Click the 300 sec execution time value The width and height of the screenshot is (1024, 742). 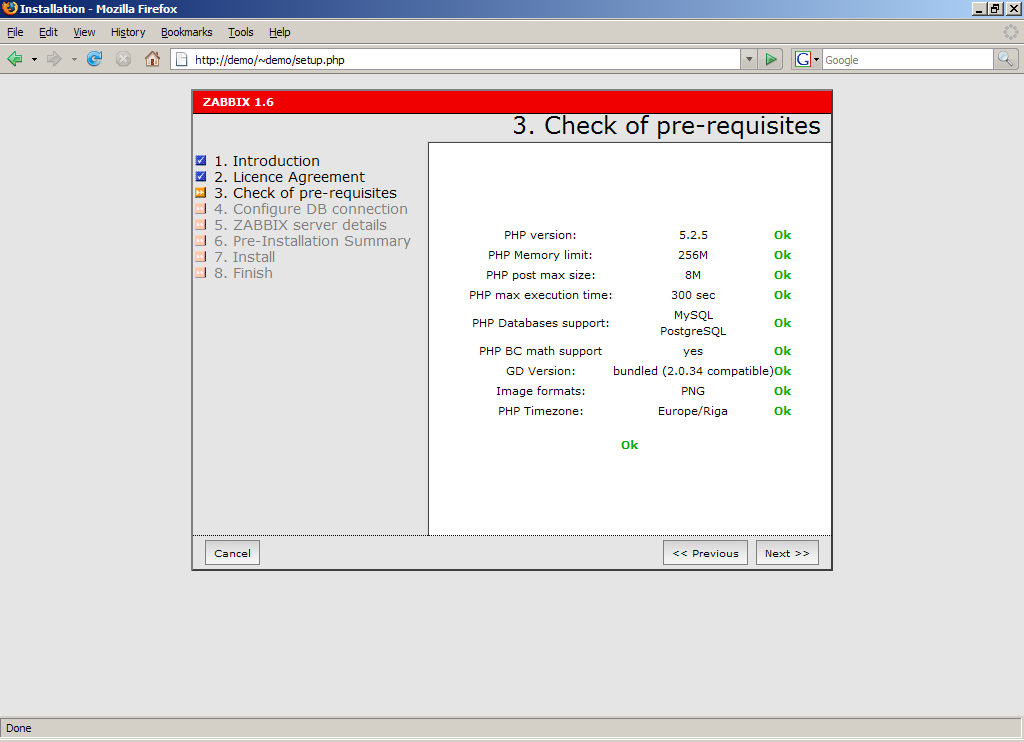[693, 295]
